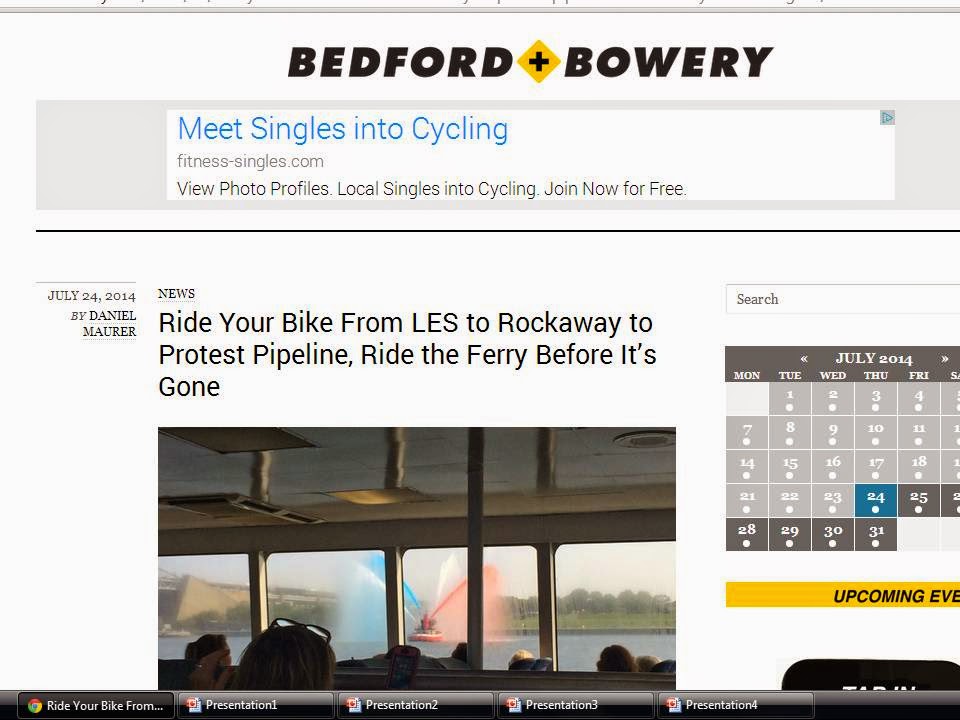Click the Upcoming Events banner
Image resolution: width=960 pixels, height=720 pixels.
[843, 594]
